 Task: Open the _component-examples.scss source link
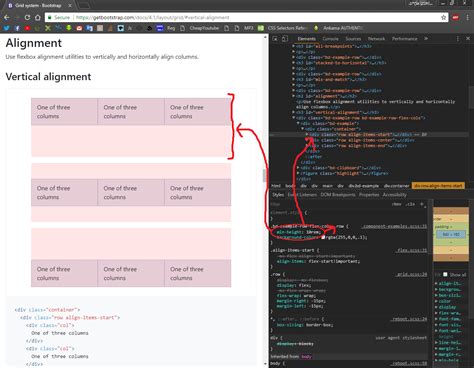[394, 226]
